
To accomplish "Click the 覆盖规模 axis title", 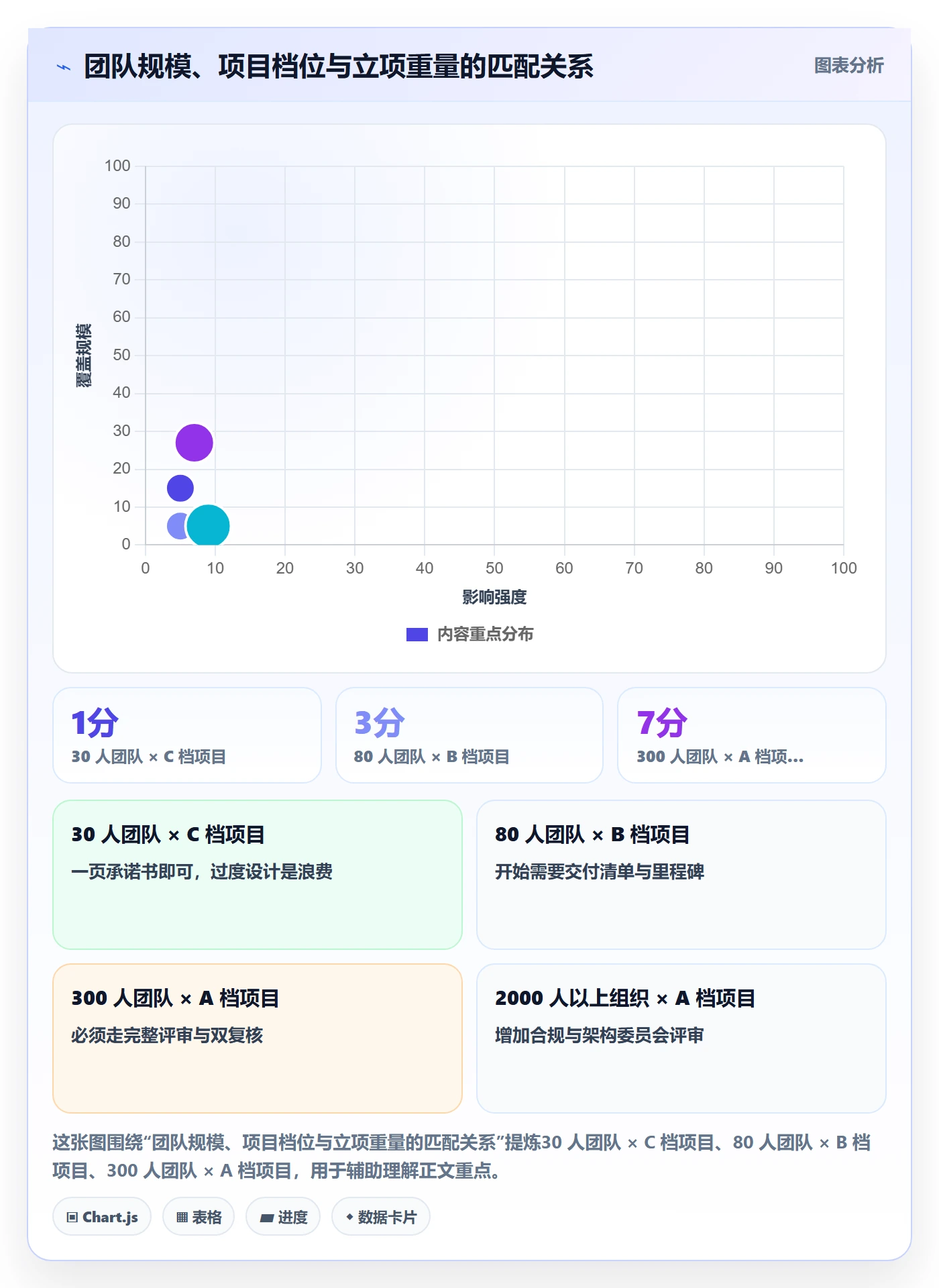I will pyautogui.click(x=84, y=356).
